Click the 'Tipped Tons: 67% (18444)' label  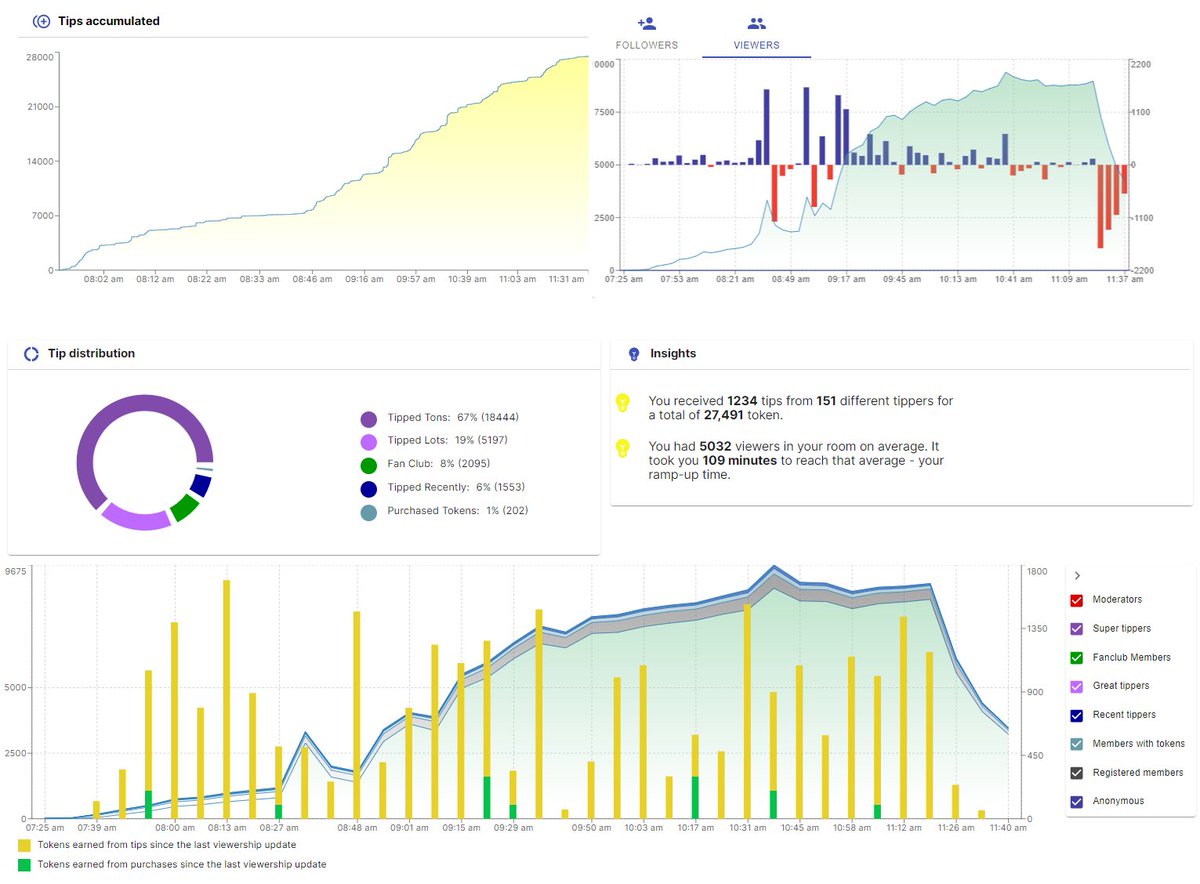tap(451, 418)
